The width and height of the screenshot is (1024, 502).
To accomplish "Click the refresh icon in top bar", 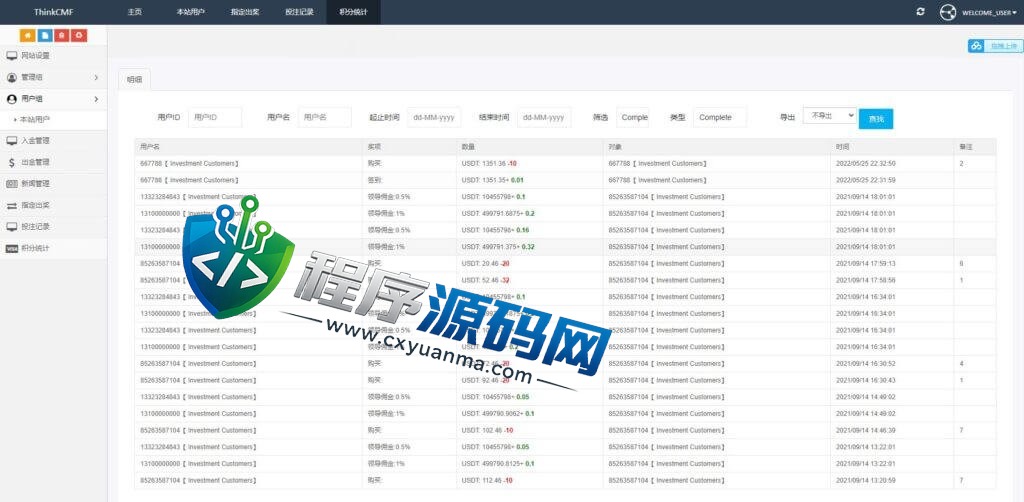I will pyautogui.click(x=921, y=12).
